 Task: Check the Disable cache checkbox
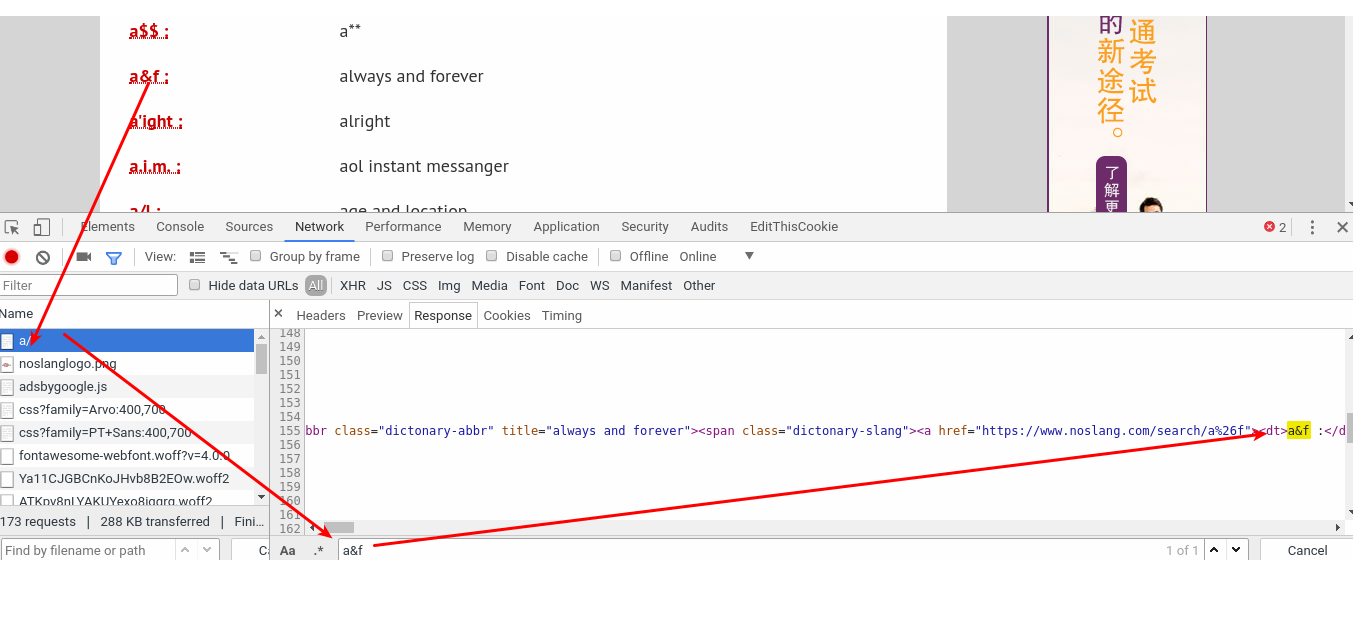coord(492,256)
